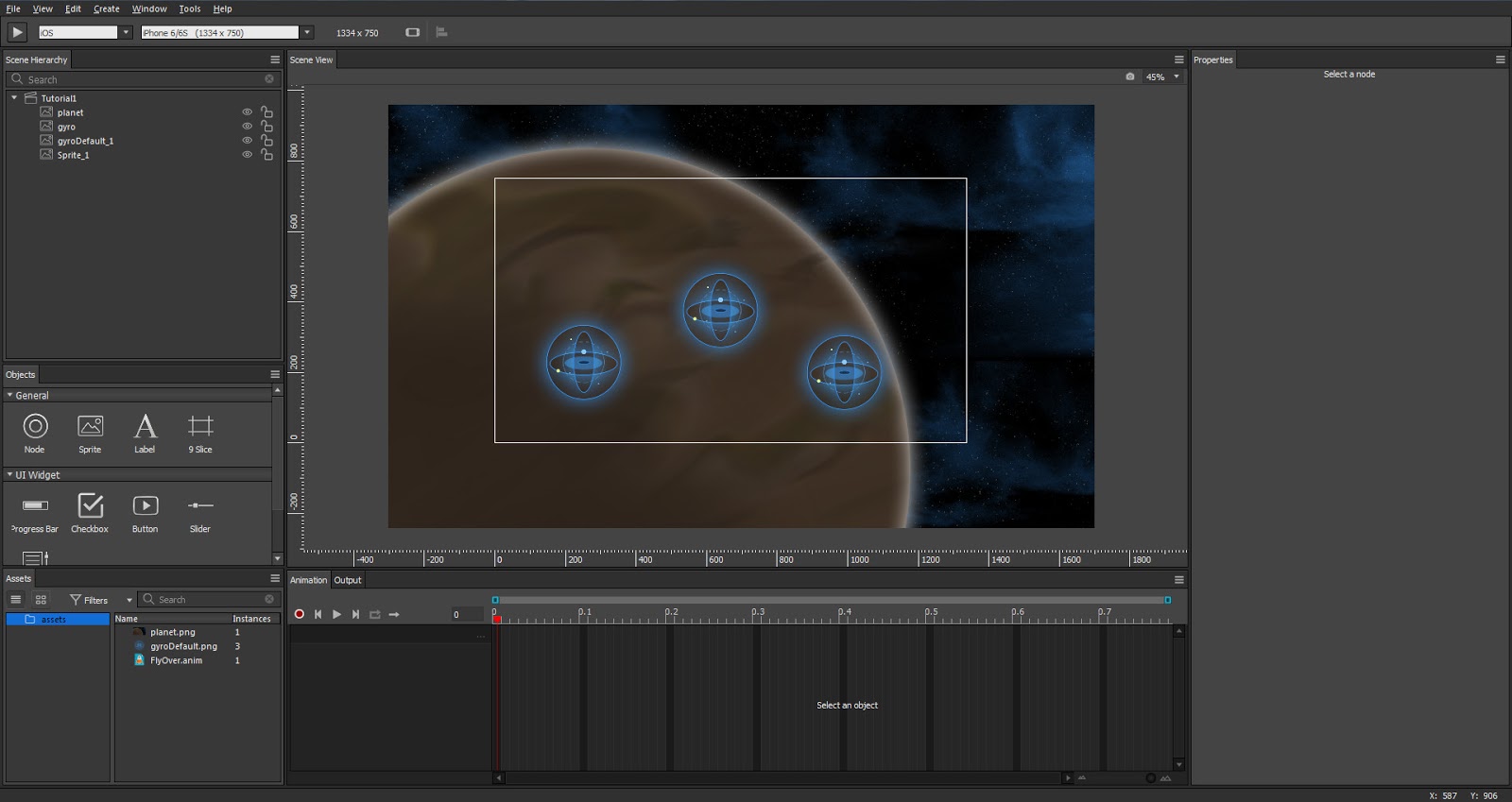
Task: Click the alignment icon in top toolbar
Action: coord(441,32)
